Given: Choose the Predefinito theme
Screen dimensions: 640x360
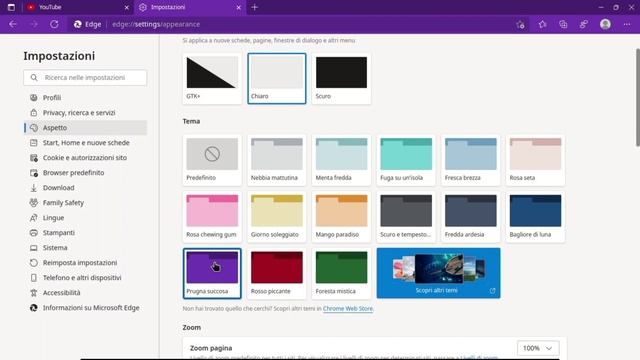Looking at the screenshot, I should [x=212, y=160].
